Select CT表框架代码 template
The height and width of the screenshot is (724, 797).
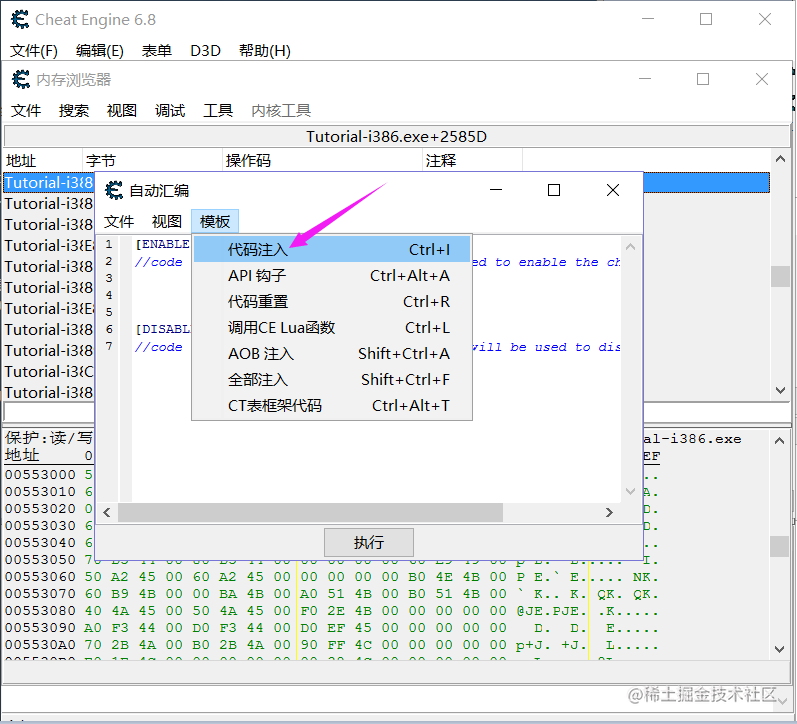332,405
